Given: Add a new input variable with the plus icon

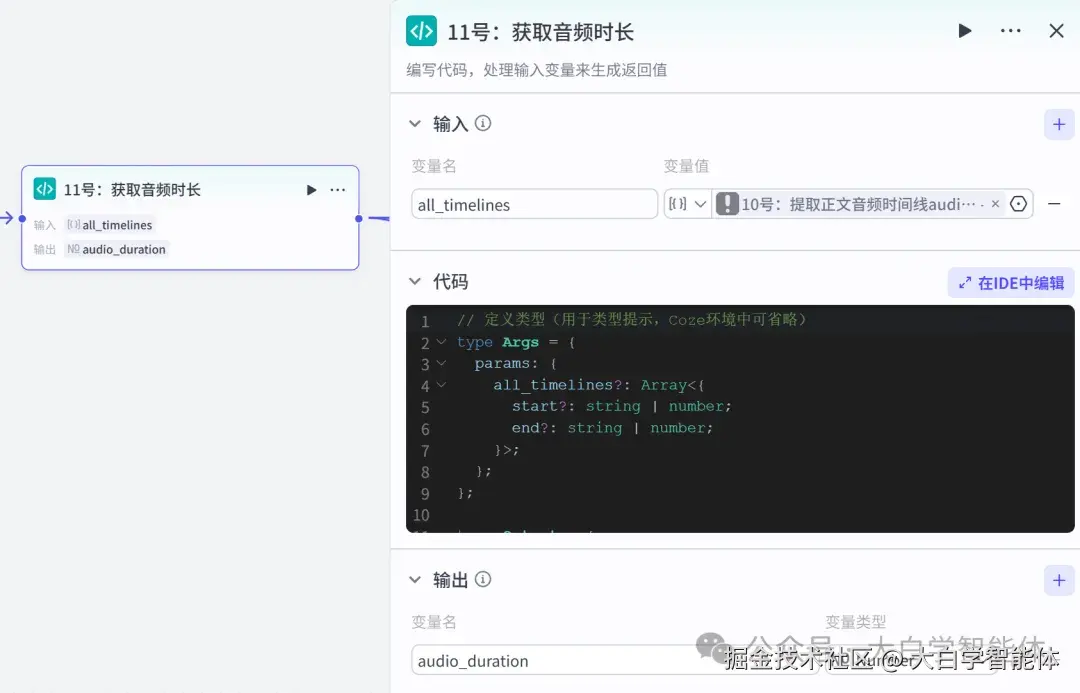Looking at the screenshot, I should click(x=1059, y=124).
